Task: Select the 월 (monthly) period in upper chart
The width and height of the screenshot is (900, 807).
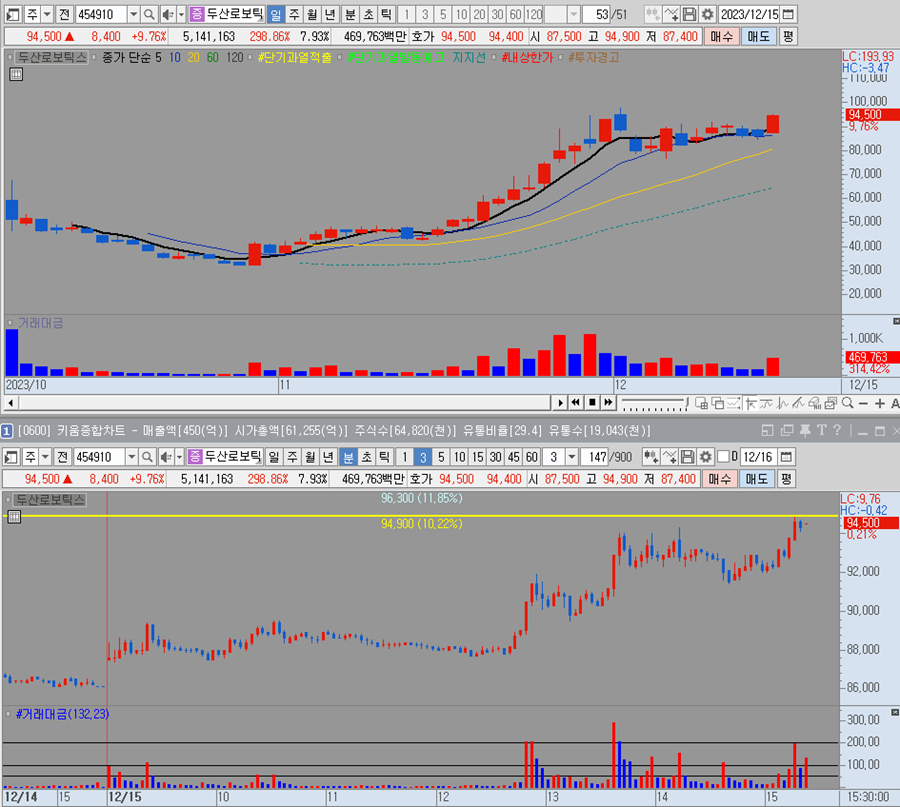Action: pos(312,14)
